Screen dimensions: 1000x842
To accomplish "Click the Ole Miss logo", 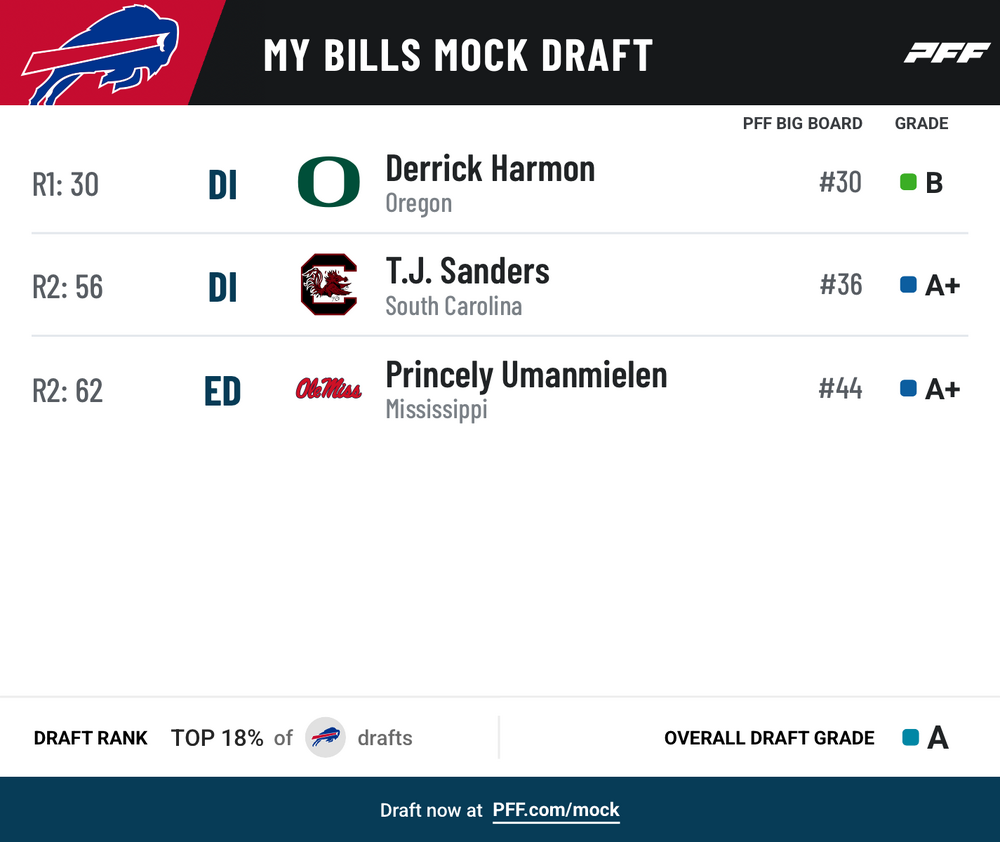I will coord(328,388).
